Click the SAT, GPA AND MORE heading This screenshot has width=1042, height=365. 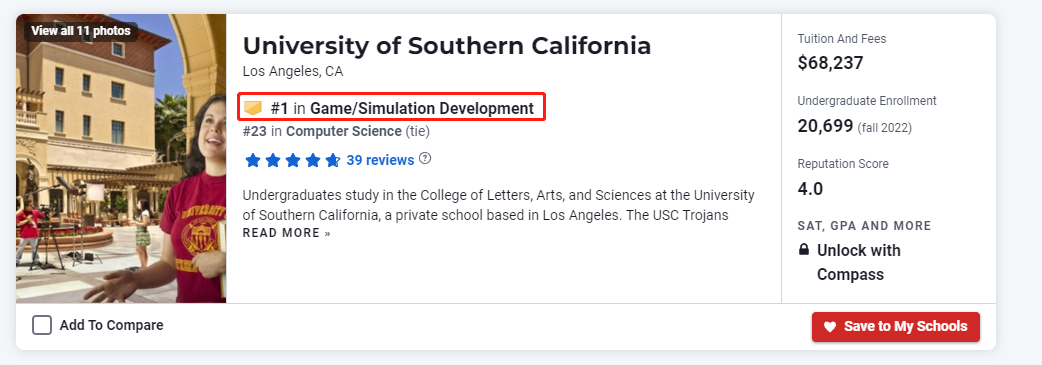[864, 226]
